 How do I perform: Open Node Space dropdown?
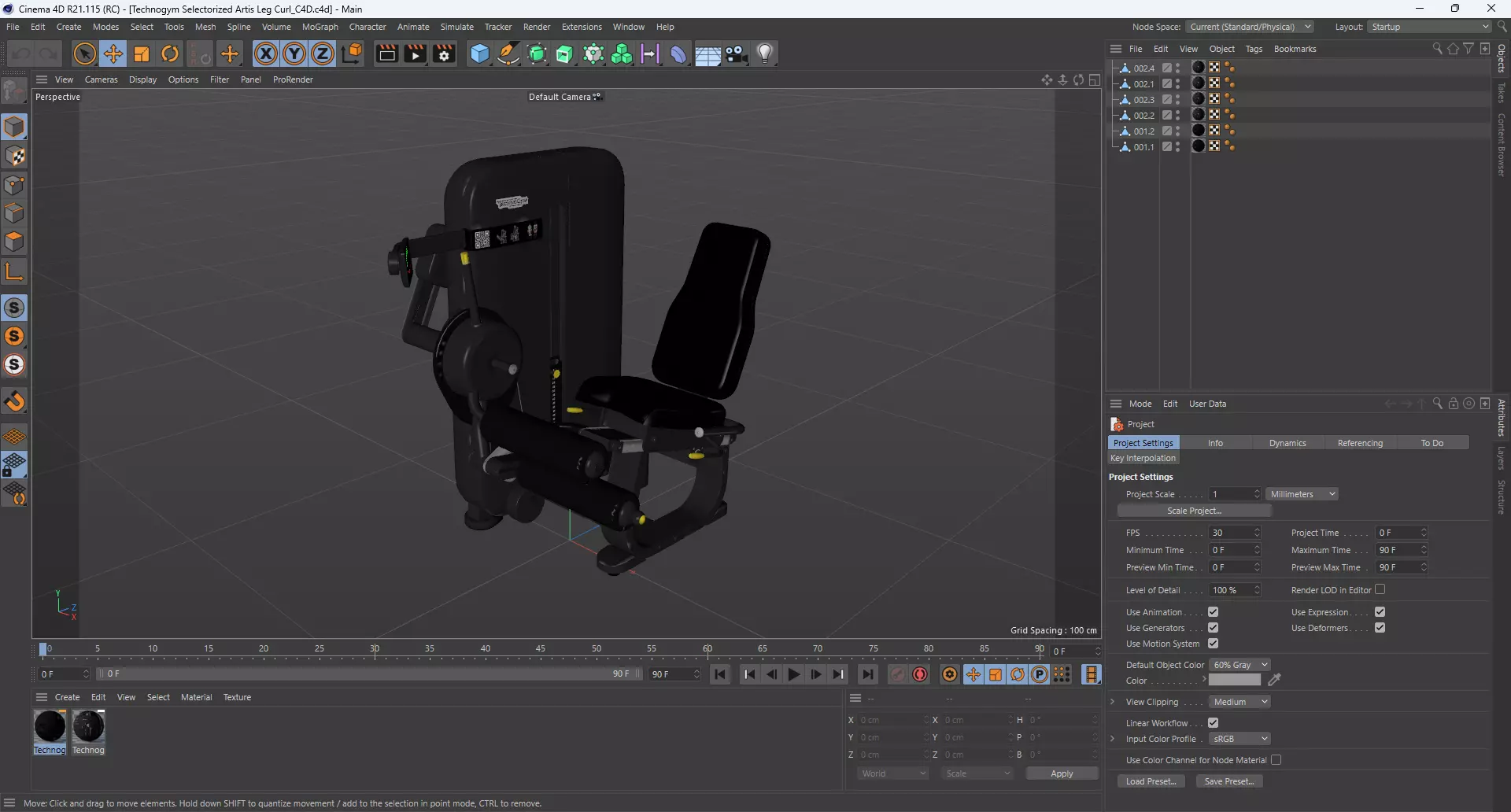pyautogui.click(x=1250, y=27)
